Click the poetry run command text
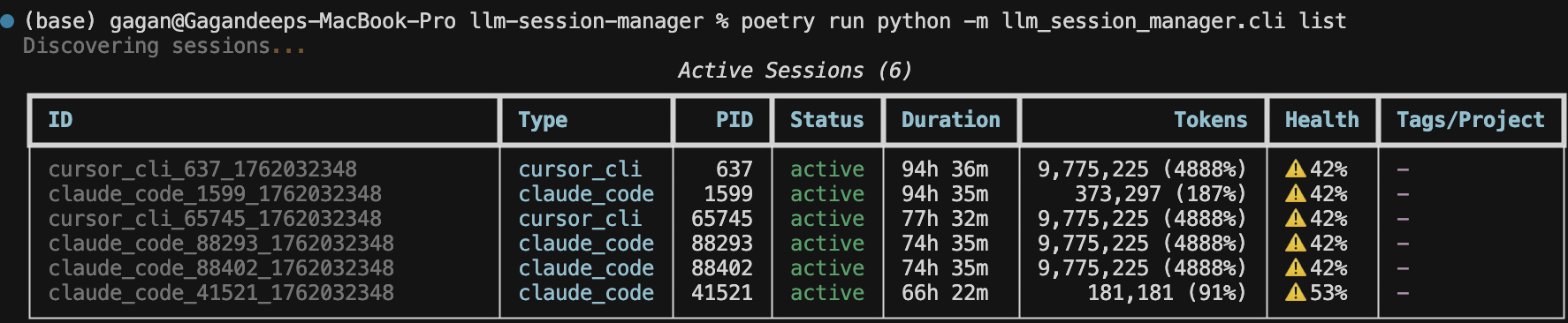1568x323 pixels. pyautogui.click(x=1043, y=21)
